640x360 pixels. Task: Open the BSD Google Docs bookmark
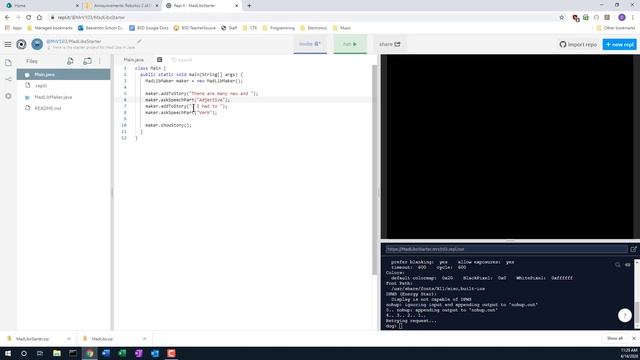(x=149, y=28)
